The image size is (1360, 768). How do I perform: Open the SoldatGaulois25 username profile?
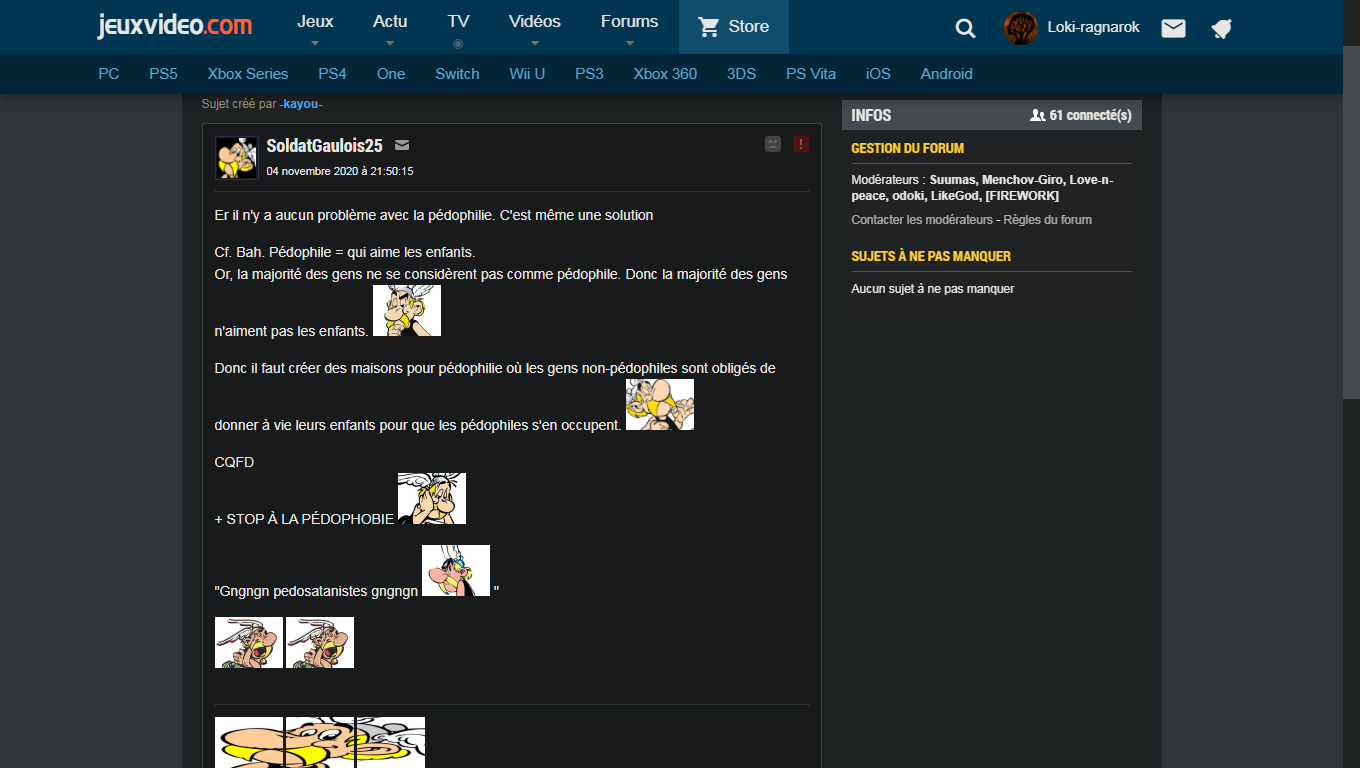click(325, 146)
